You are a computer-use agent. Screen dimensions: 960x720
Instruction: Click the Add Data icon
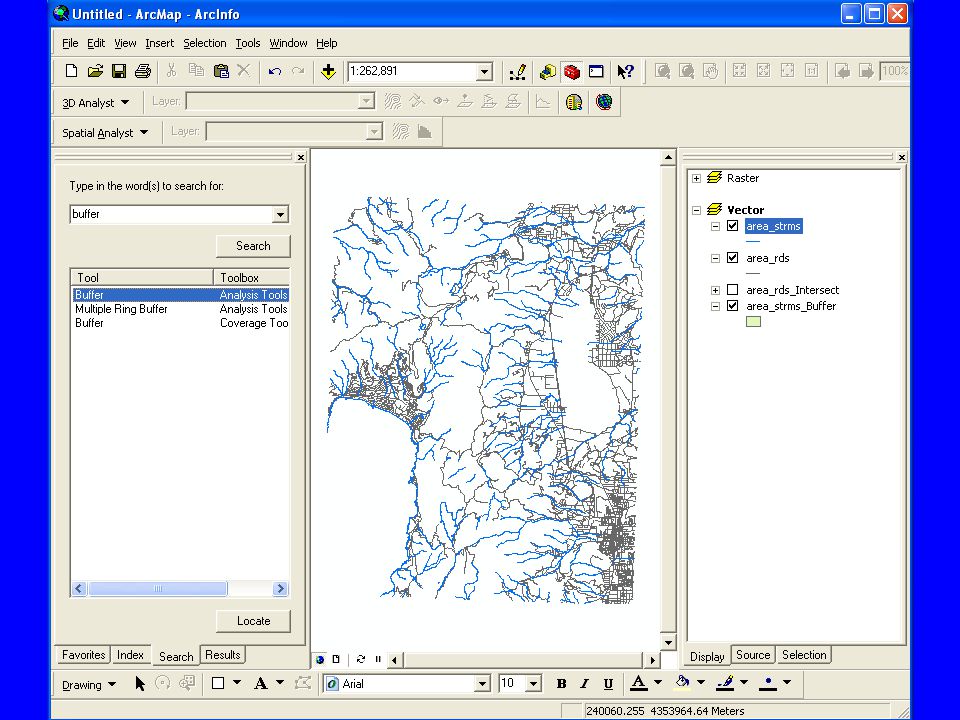(x=328, y=71)
